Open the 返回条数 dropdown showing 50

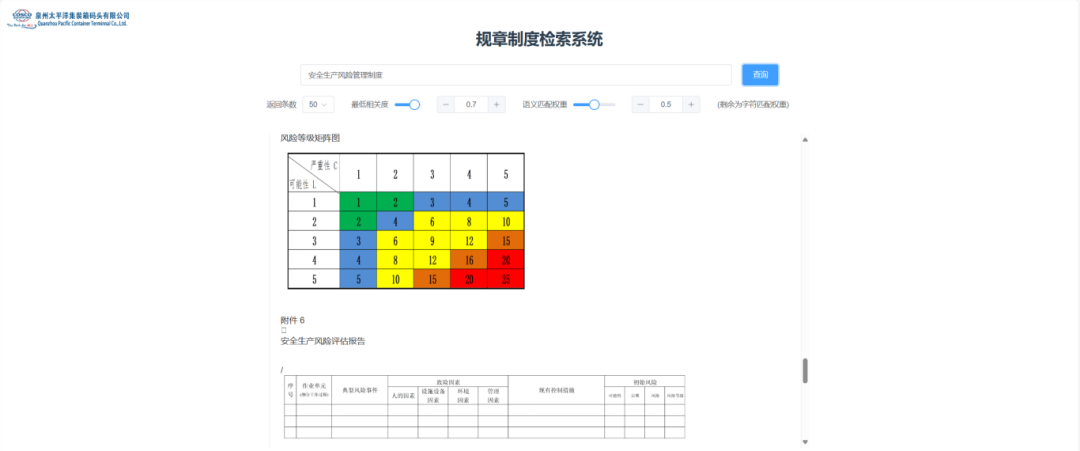pyautogui.click(x=318, y=105)
